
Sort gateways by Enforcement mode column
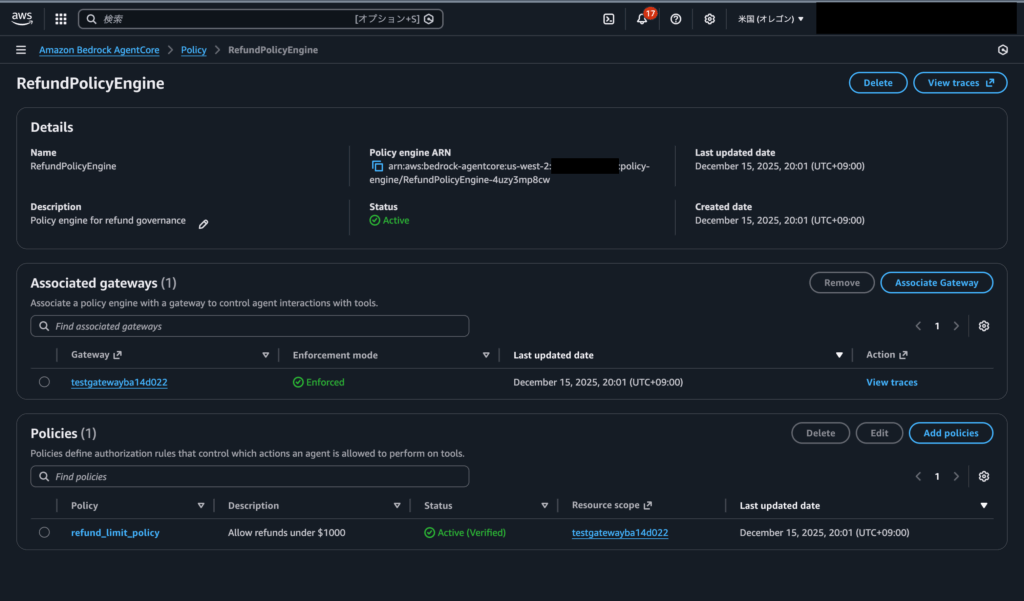tap(486, 355)
